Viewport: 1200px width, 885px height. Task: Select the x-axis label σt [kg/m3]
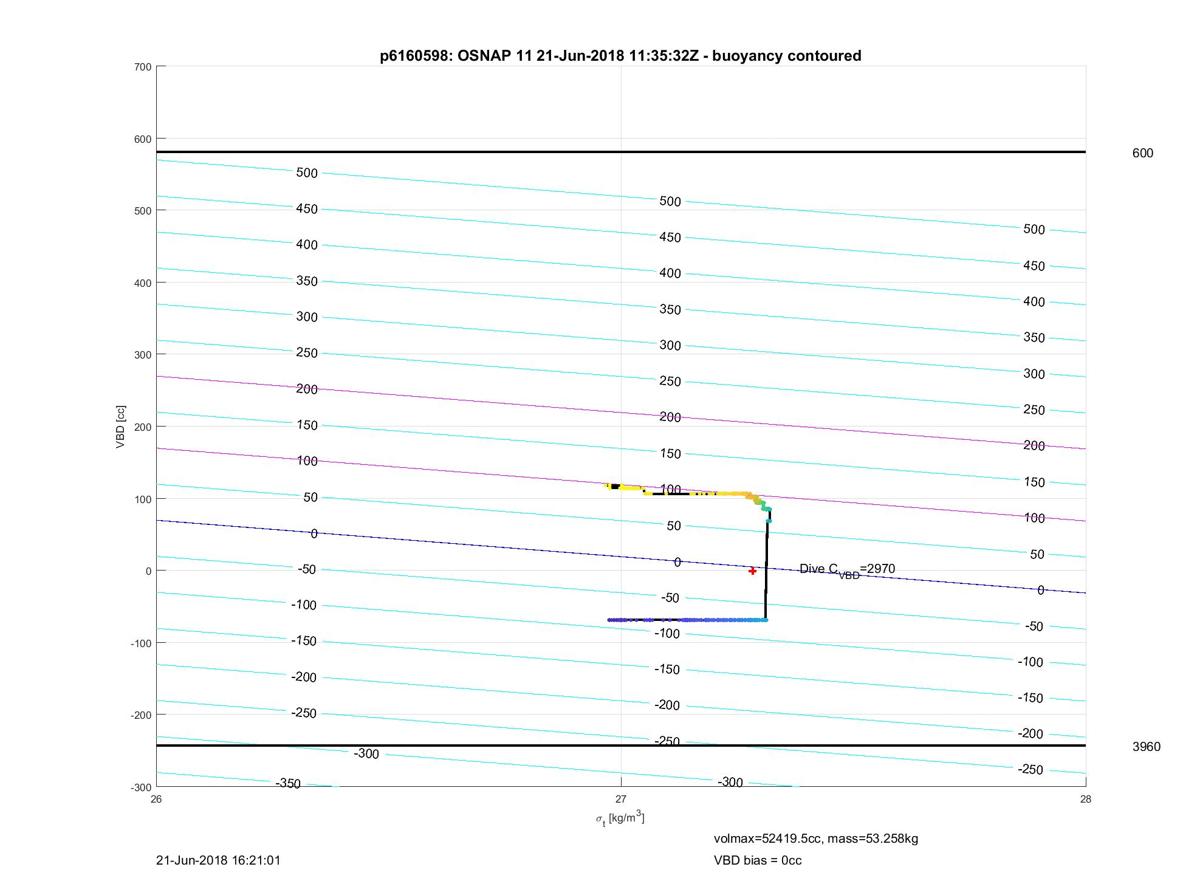(620, 819)
